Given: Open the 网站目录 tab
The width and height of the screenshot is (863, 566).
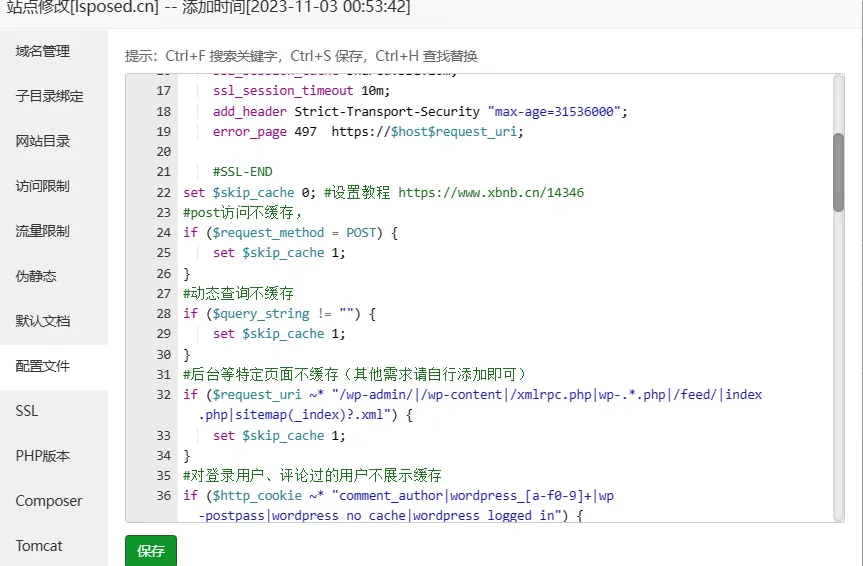Looking at the screenshot, I should pyautogui.click(x=54, y=142).
